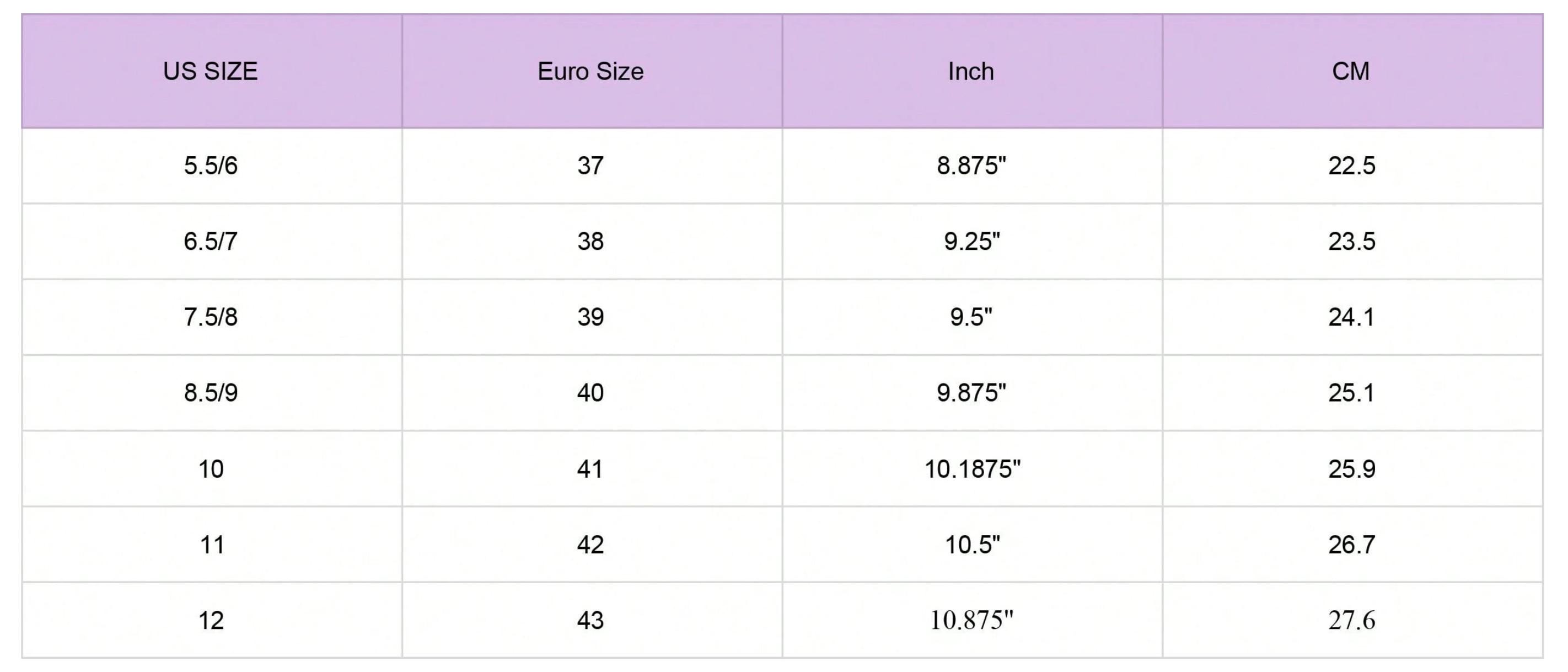Select the 9.875" inch cell
This screenshot has width=1568, height=672.
[x=971, y=392]
